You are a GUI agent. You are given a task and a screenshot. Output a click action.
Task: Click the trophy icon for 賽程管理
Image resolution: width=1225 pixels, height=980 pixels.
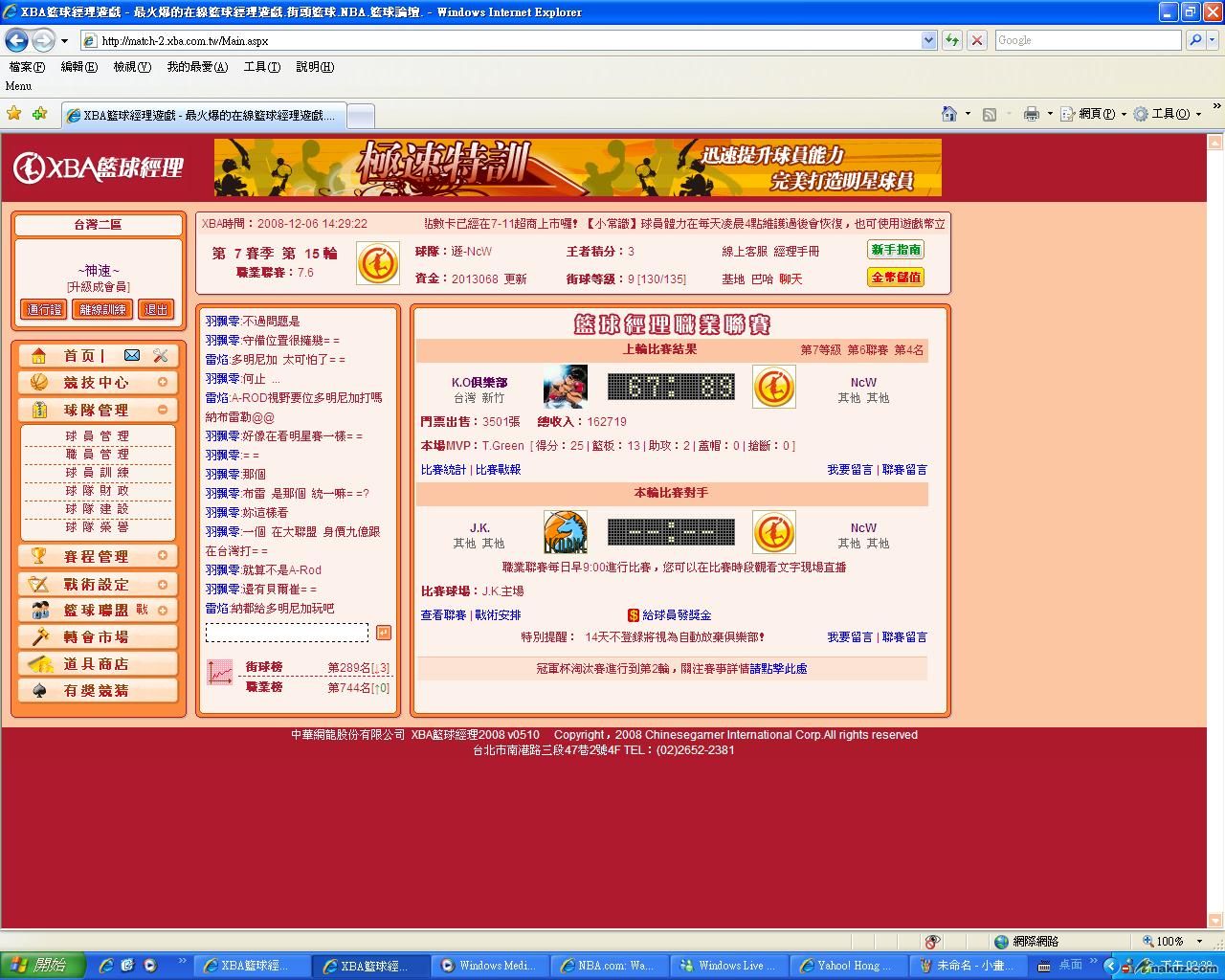(39, 555)
